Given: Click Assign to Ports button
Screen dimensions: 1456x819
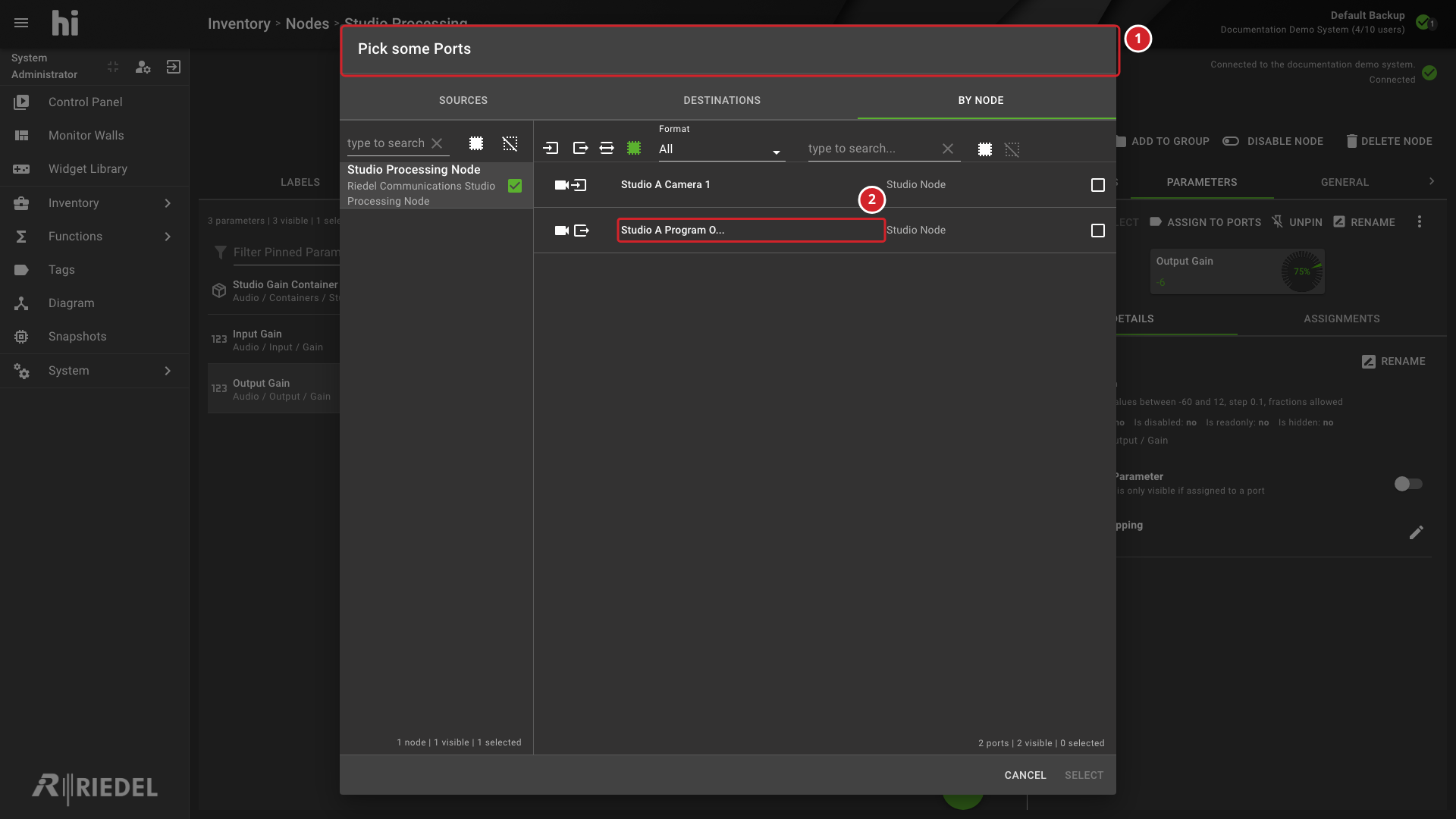Looking at the screenshot, I should click(x=1206, y=222).
